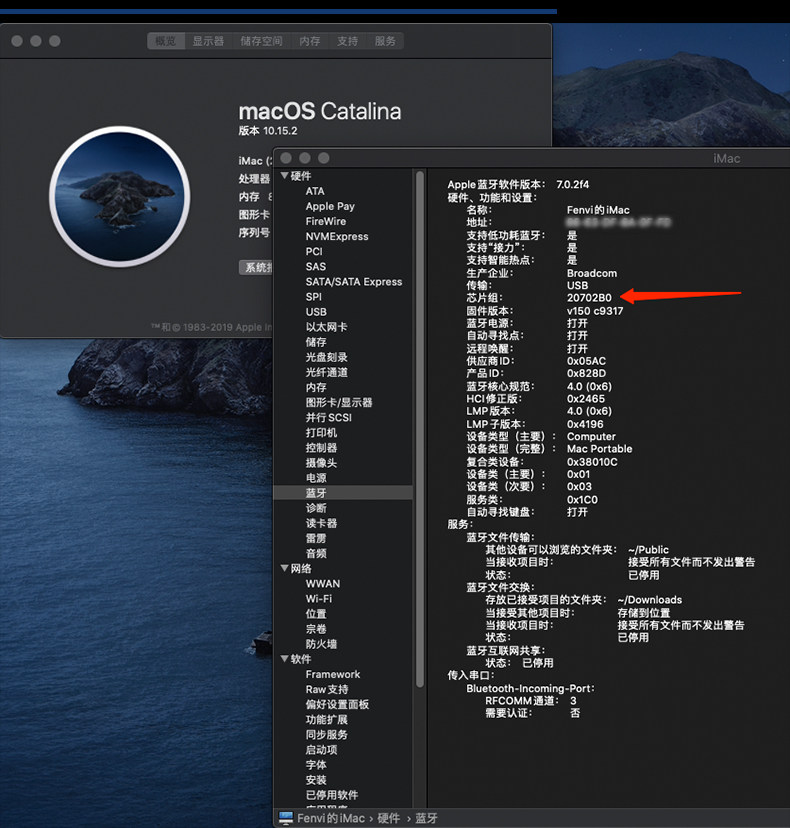Select SAS in the hardware list
Screen dimensions: 790x828
pyautogui.click(x=315, y=267)
